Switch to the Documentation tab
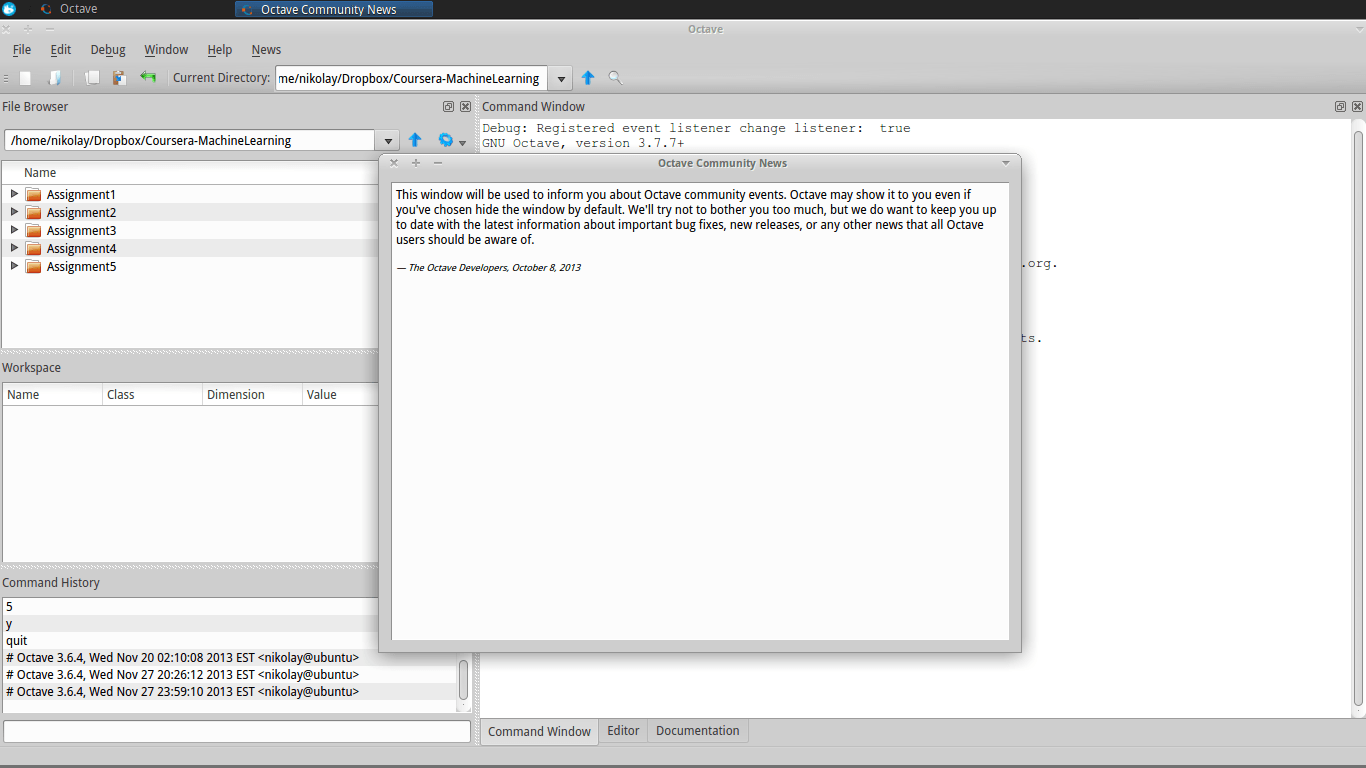This screenshot has width=1366, height=768. (x=697, y=731)
